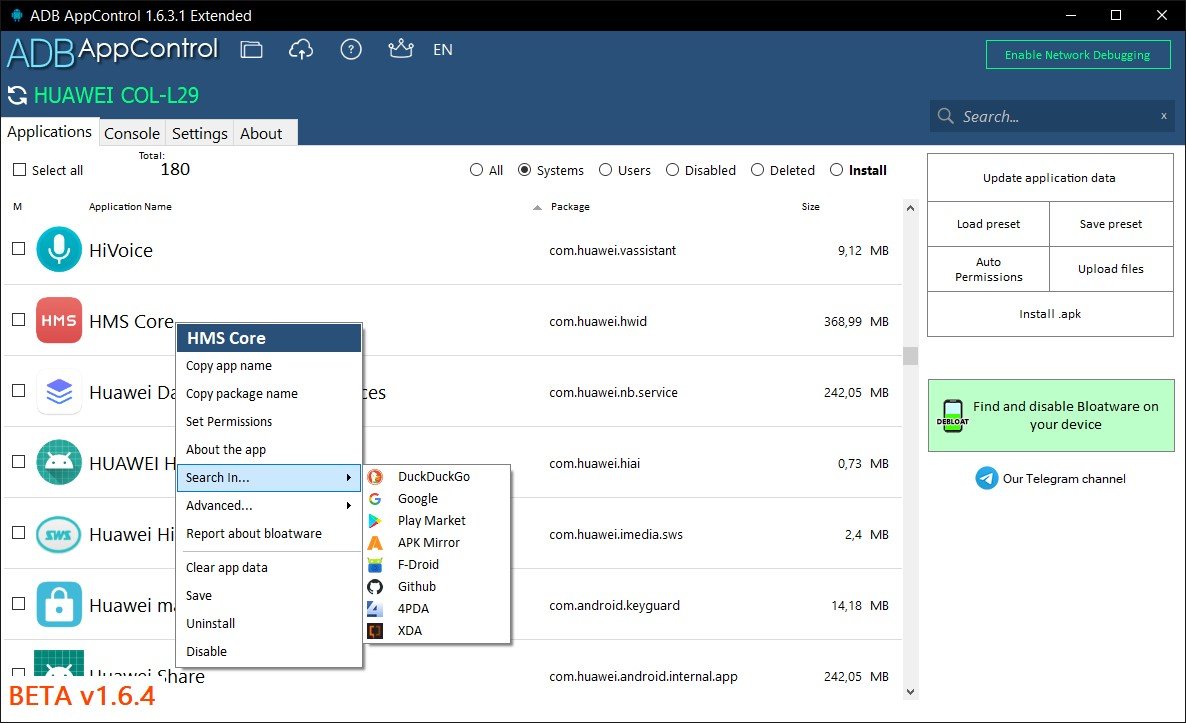
Task: Click the Huawei layers app icon
Action: click(59, 391)
